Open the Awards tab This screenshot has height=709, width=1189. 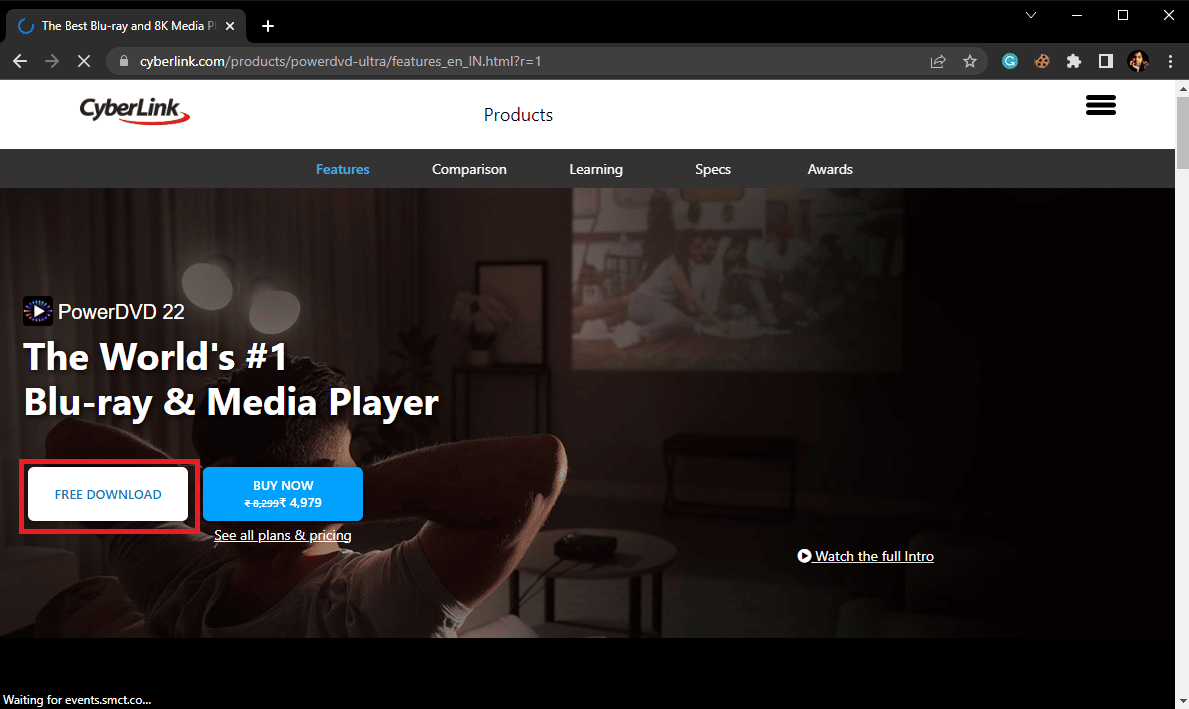(830, 169)
